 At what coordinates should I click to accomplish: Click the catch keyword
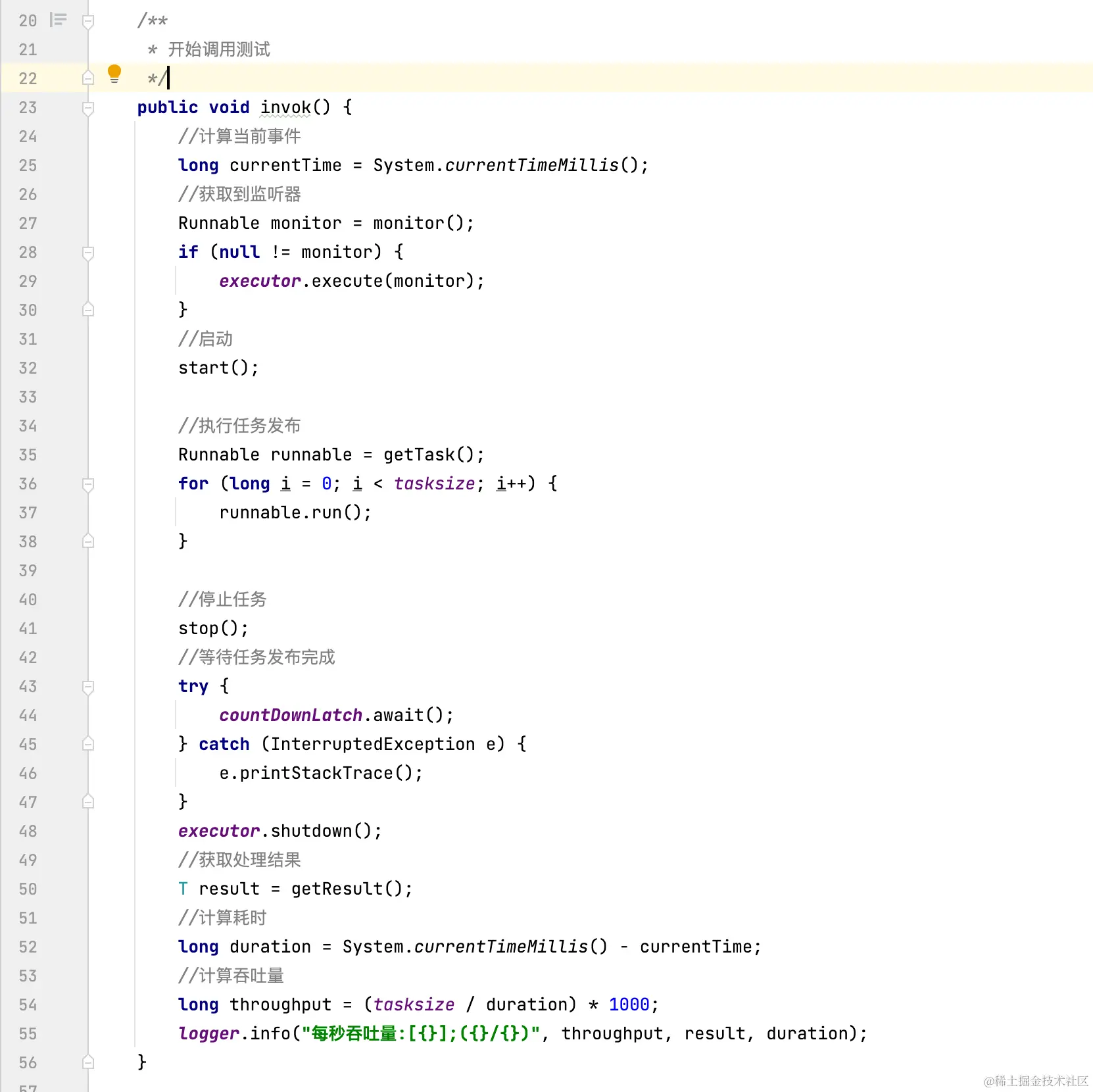pos(224,744)
